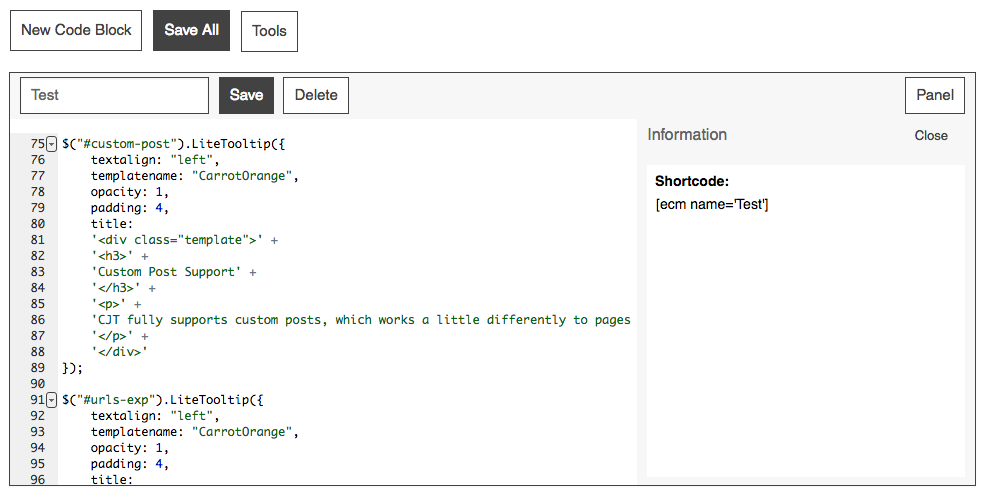987x496 pixels.
Task: Click the New Code Block button
Action: click(x=76, y=31)
